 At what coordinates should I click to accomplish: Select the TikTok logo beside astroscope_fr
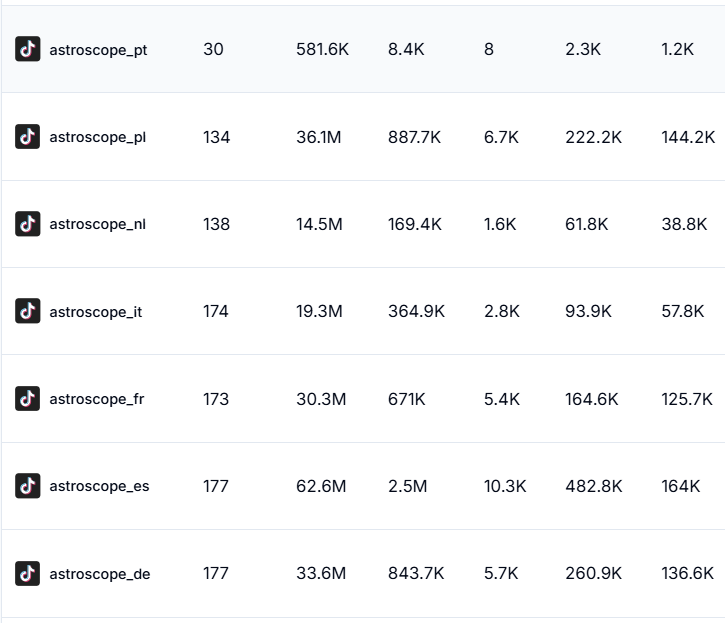(28, 399)
